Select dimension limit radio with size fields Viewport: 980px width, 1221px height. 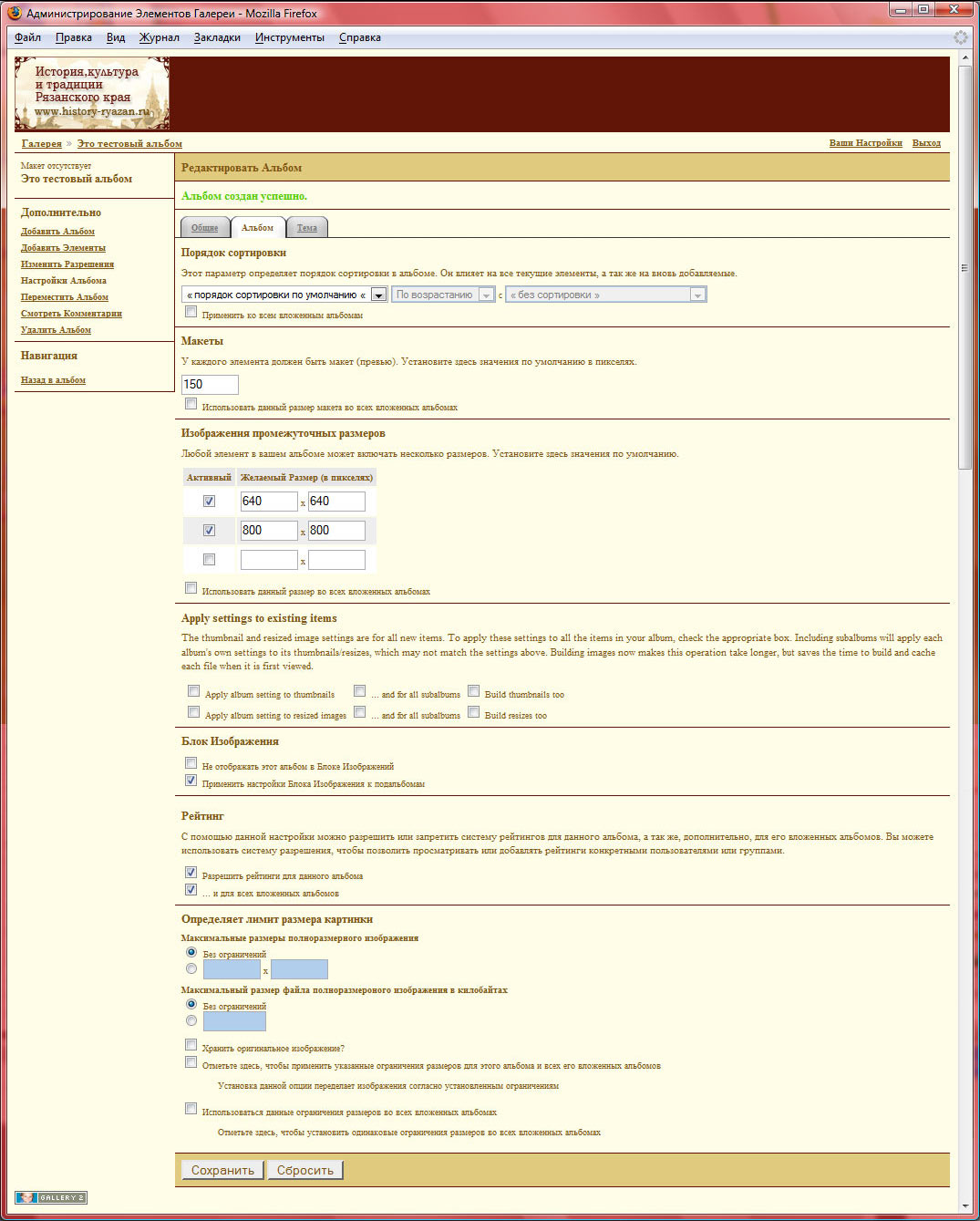click(x=191, y=968)
